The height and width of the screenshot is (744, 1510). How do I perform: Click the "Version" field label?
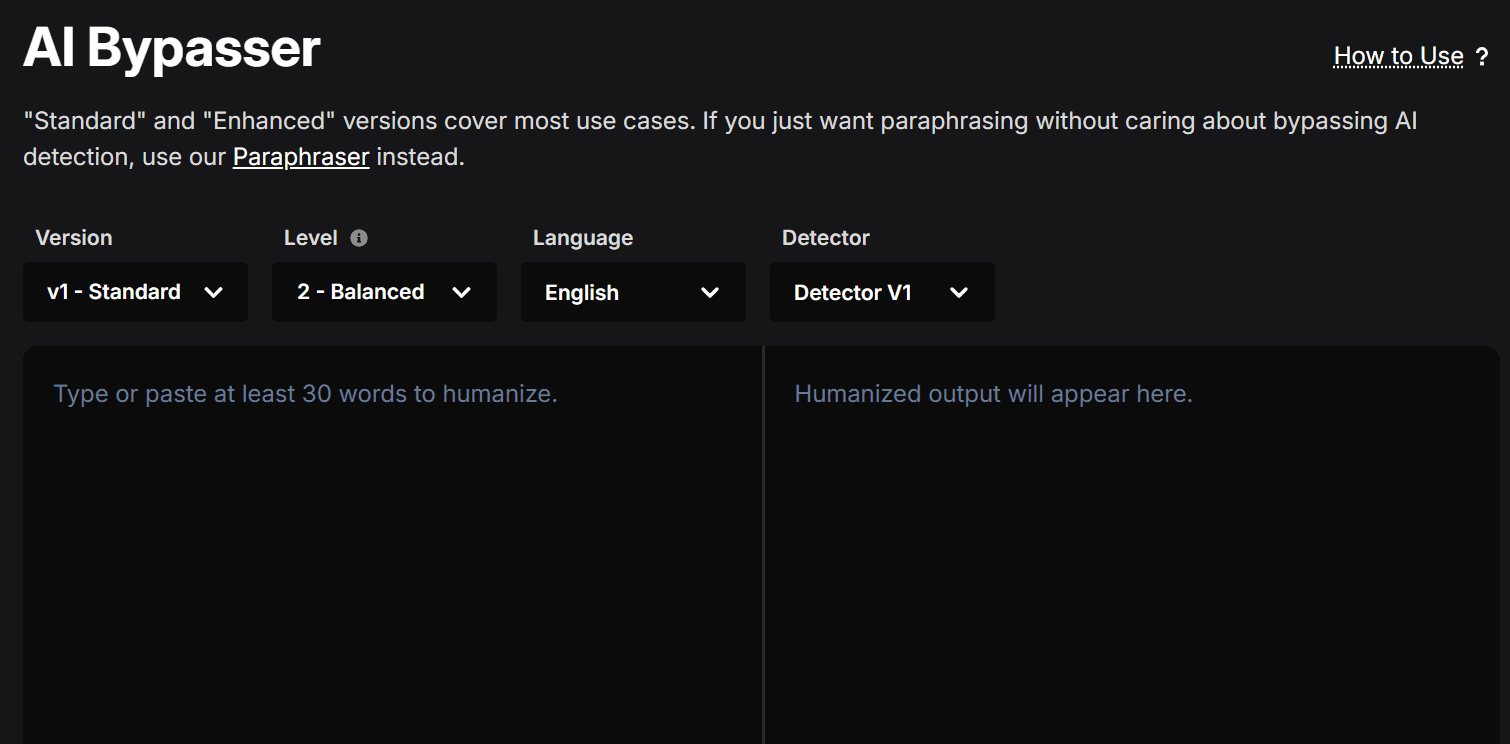tap(74, 238)
